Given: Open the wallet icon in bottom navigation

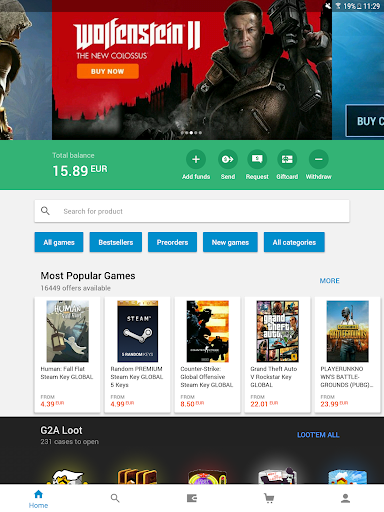Looking at the screenshot, I should pos(192,498).
